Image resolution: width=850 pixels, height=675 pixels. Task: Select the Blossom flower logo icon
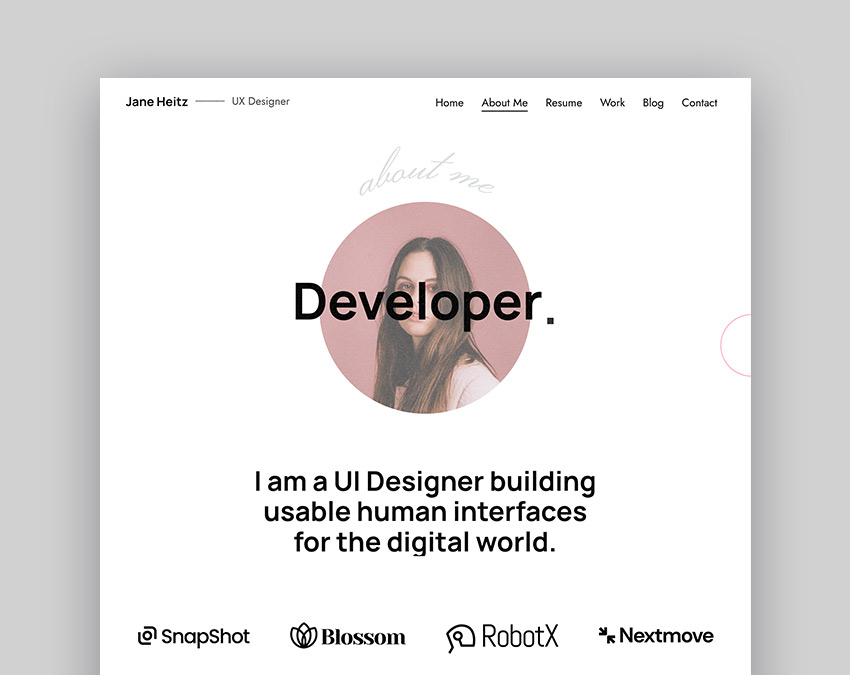[303, 636]
